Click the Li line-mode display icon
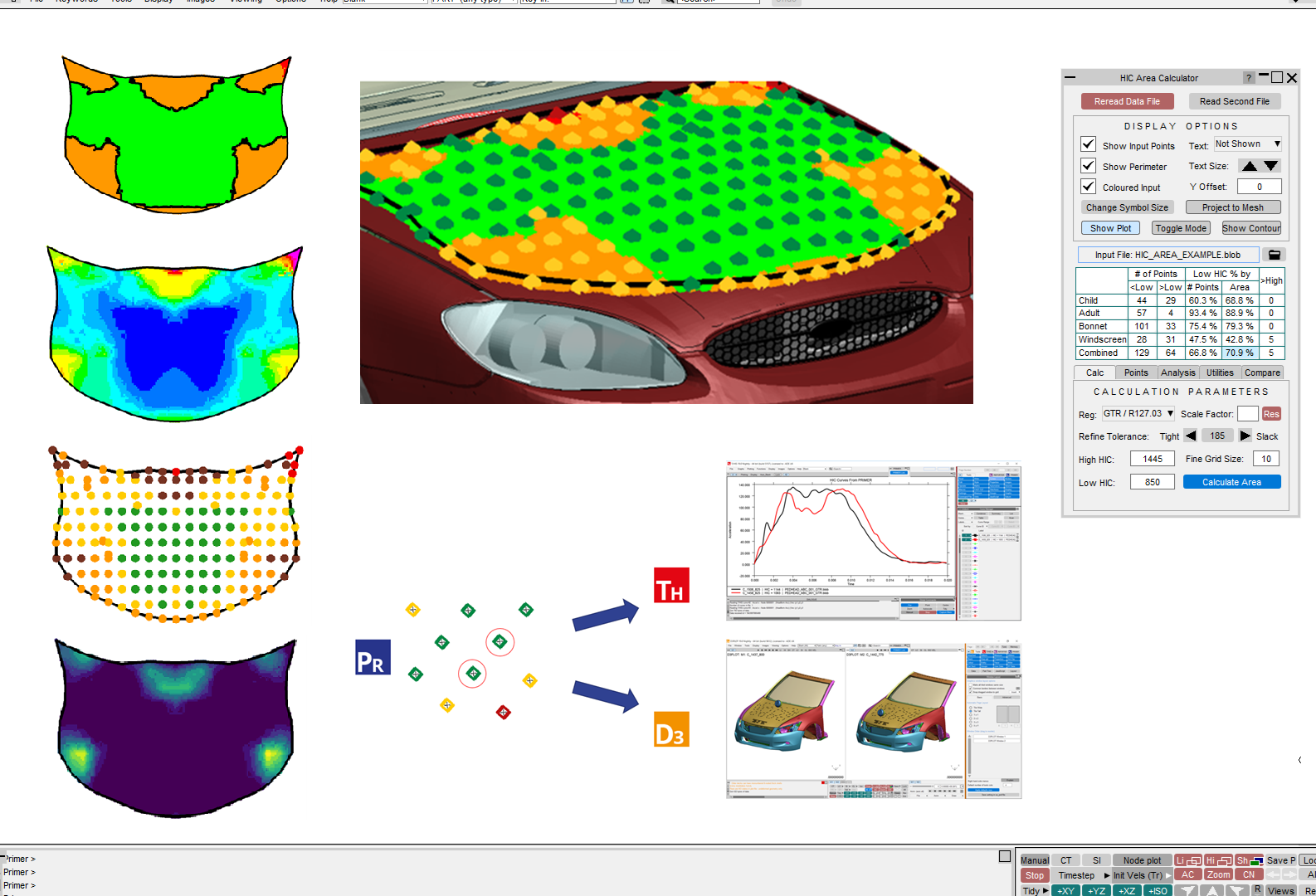This screenshot has width=1316, height=896. pyautogui.click(x=1188, y=860)
